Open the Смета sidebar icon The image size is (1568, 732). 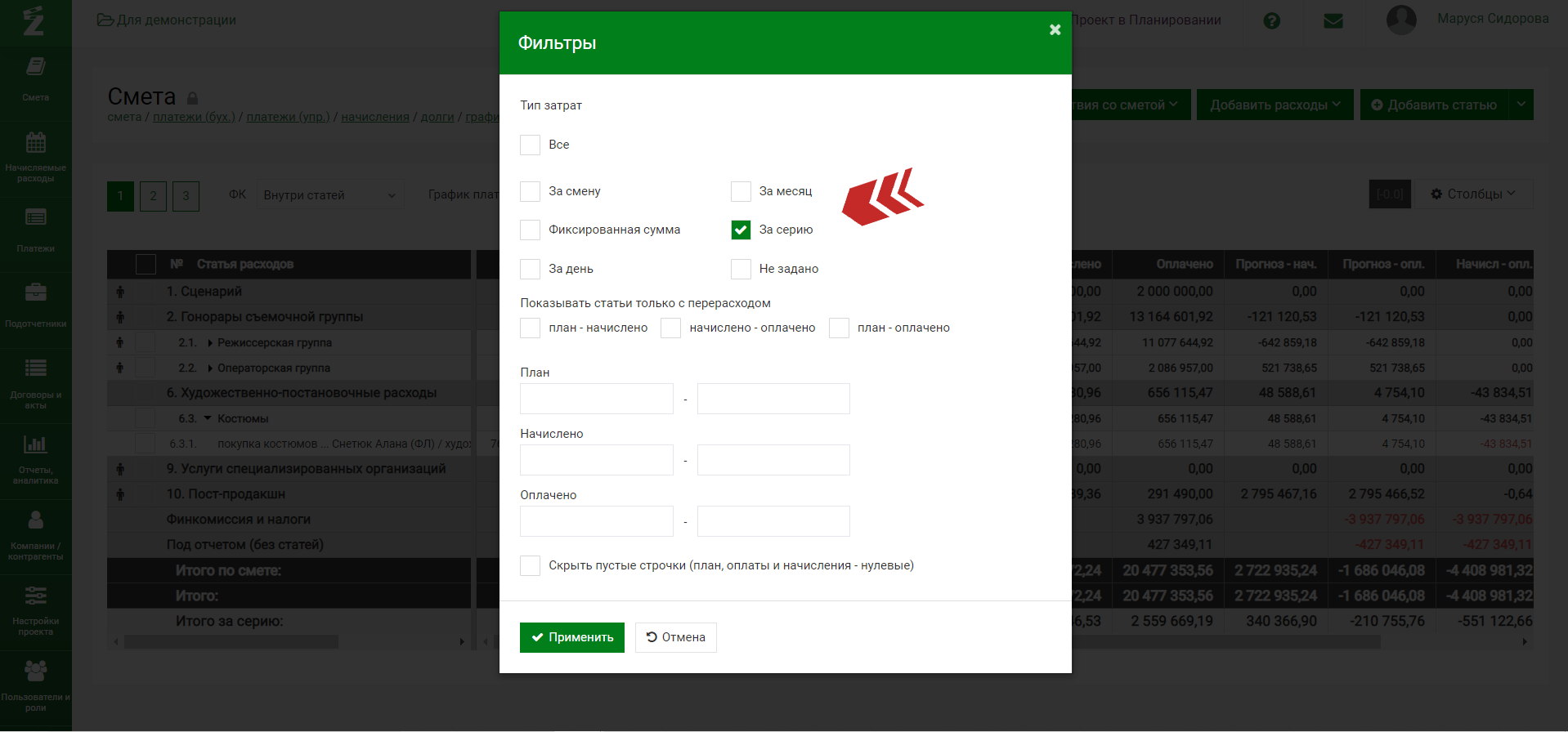(x=35, y=67)
